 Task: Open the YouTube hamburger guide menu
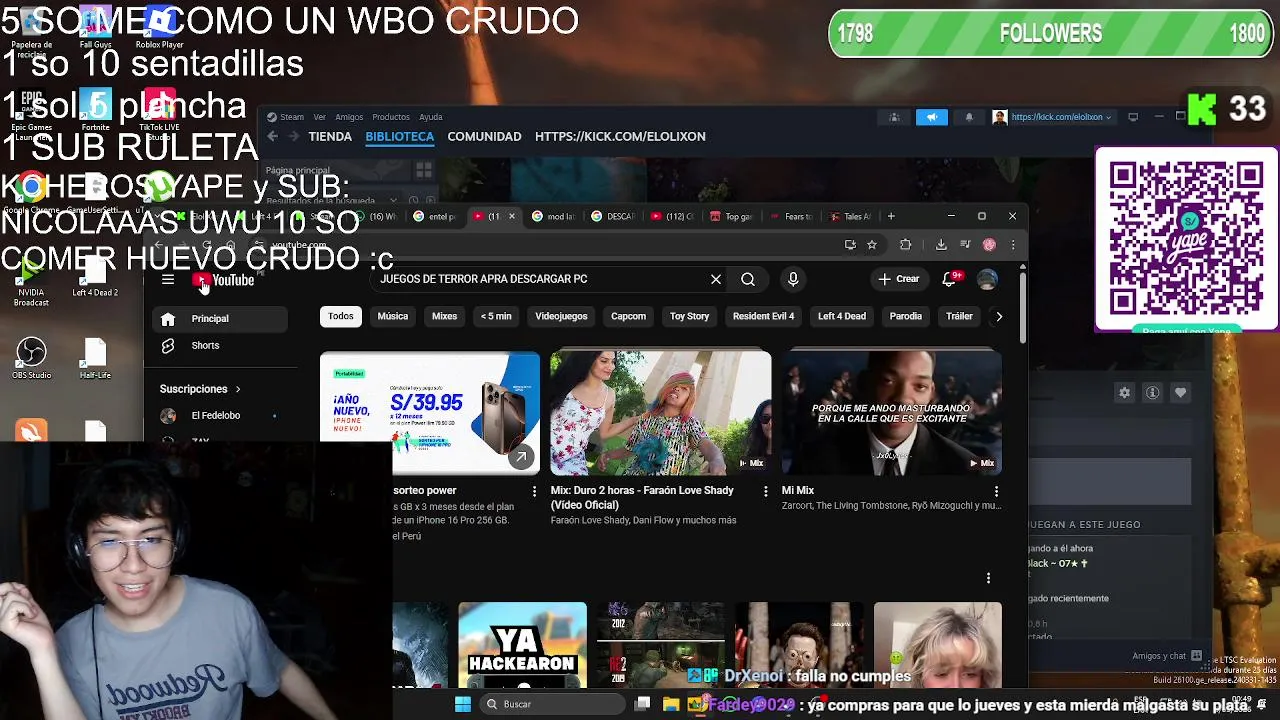pos(168,280)
